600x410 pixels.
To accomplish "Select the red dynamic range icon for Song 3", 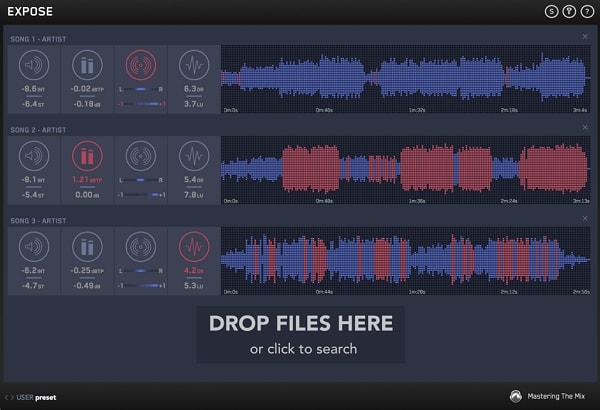I will tap(194, 246).
